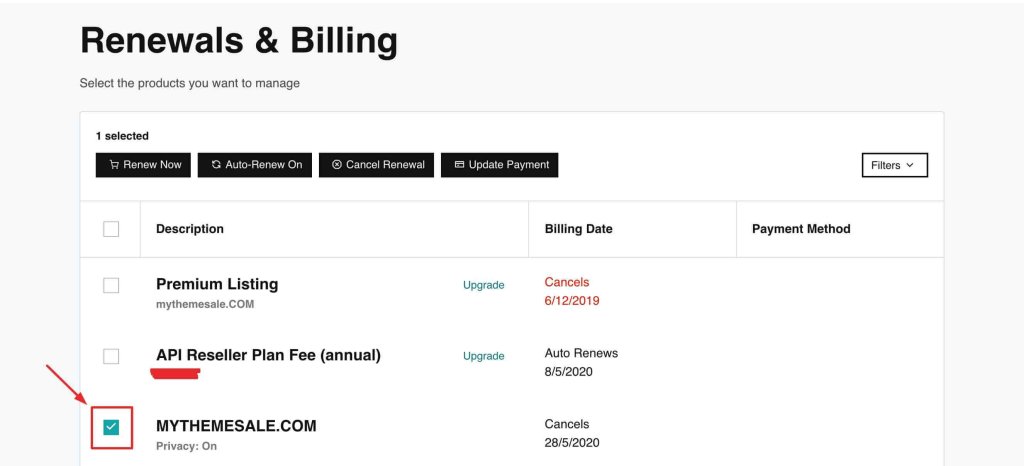
Task: Click Upgrade link for API Reseller Plan
Action: 483,356
